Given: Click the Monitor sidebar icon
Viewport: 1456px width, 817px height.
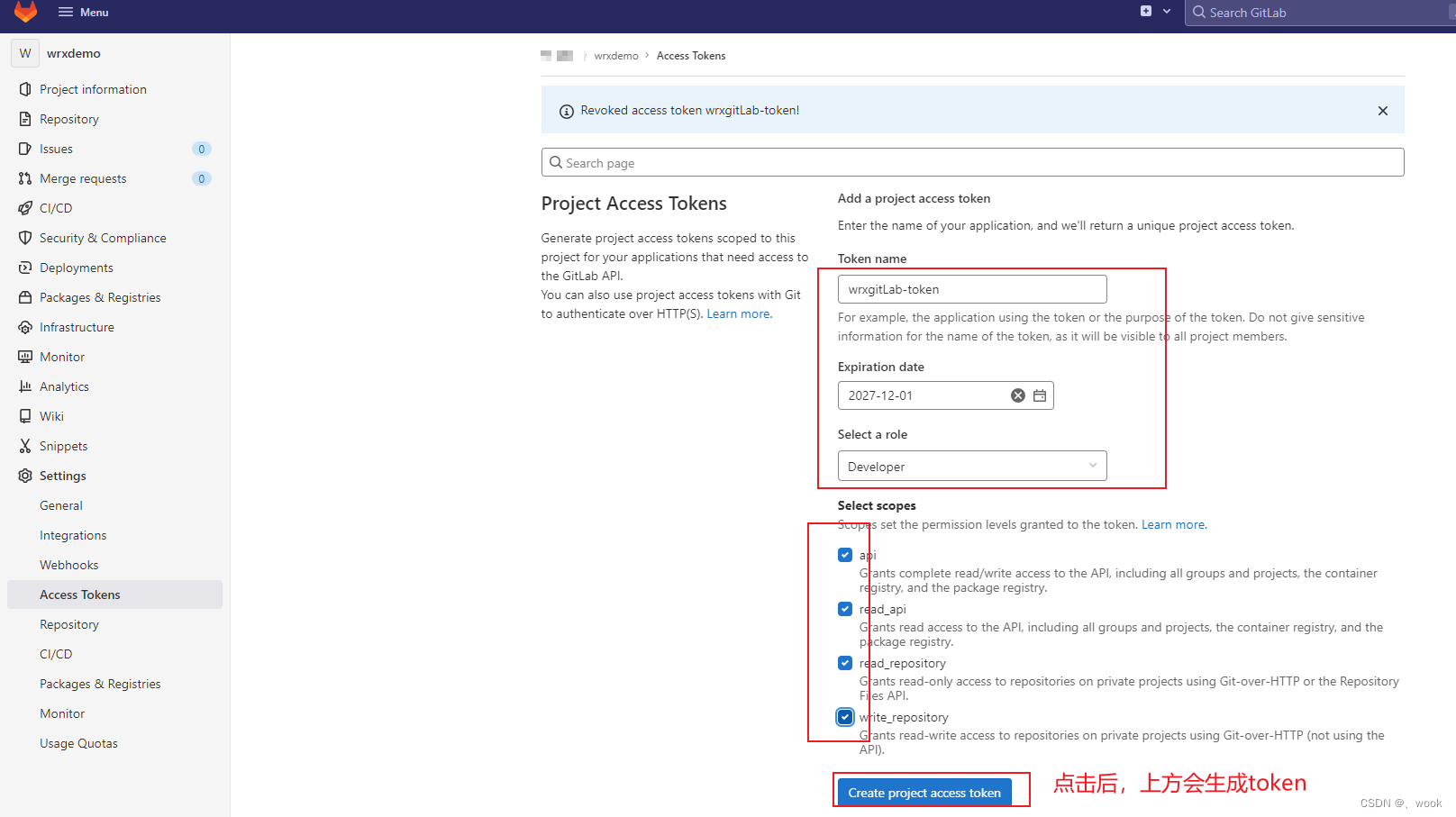Looking at the screenshot, I should 25,357.
